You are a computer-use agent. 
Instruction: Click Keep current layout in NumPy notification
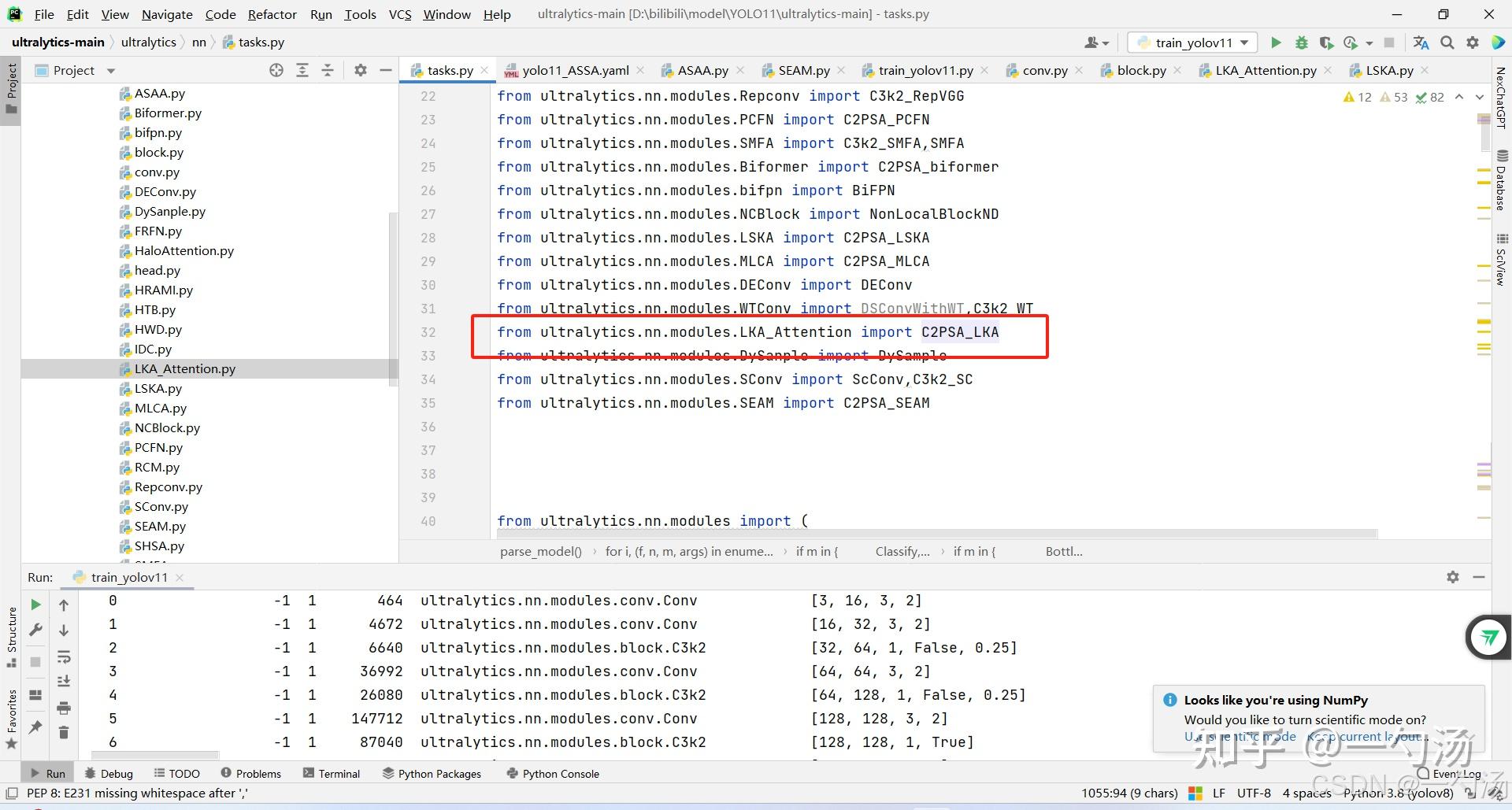(1369, 737)
